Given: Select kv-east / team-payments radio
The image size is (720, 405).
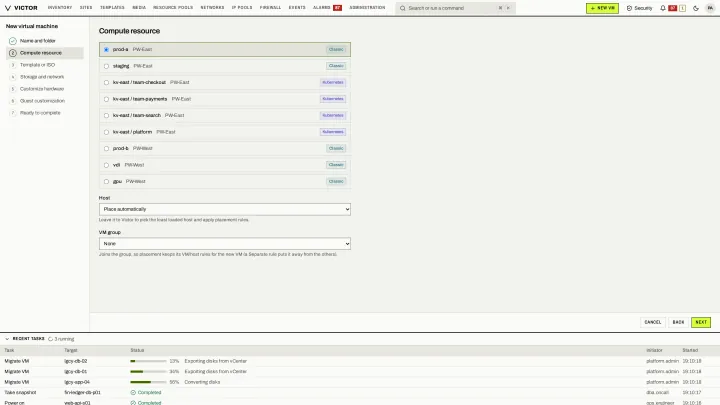Looking at the screenshot, I should (x=106, y=99).
